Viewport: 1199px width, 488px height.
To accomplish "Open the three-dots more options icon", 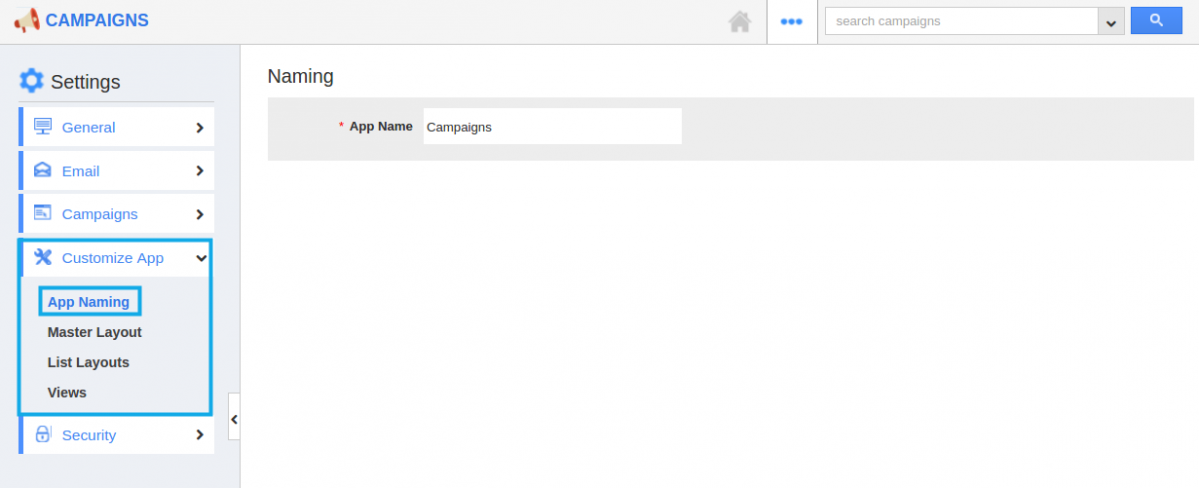I will [x=792, y=21].
